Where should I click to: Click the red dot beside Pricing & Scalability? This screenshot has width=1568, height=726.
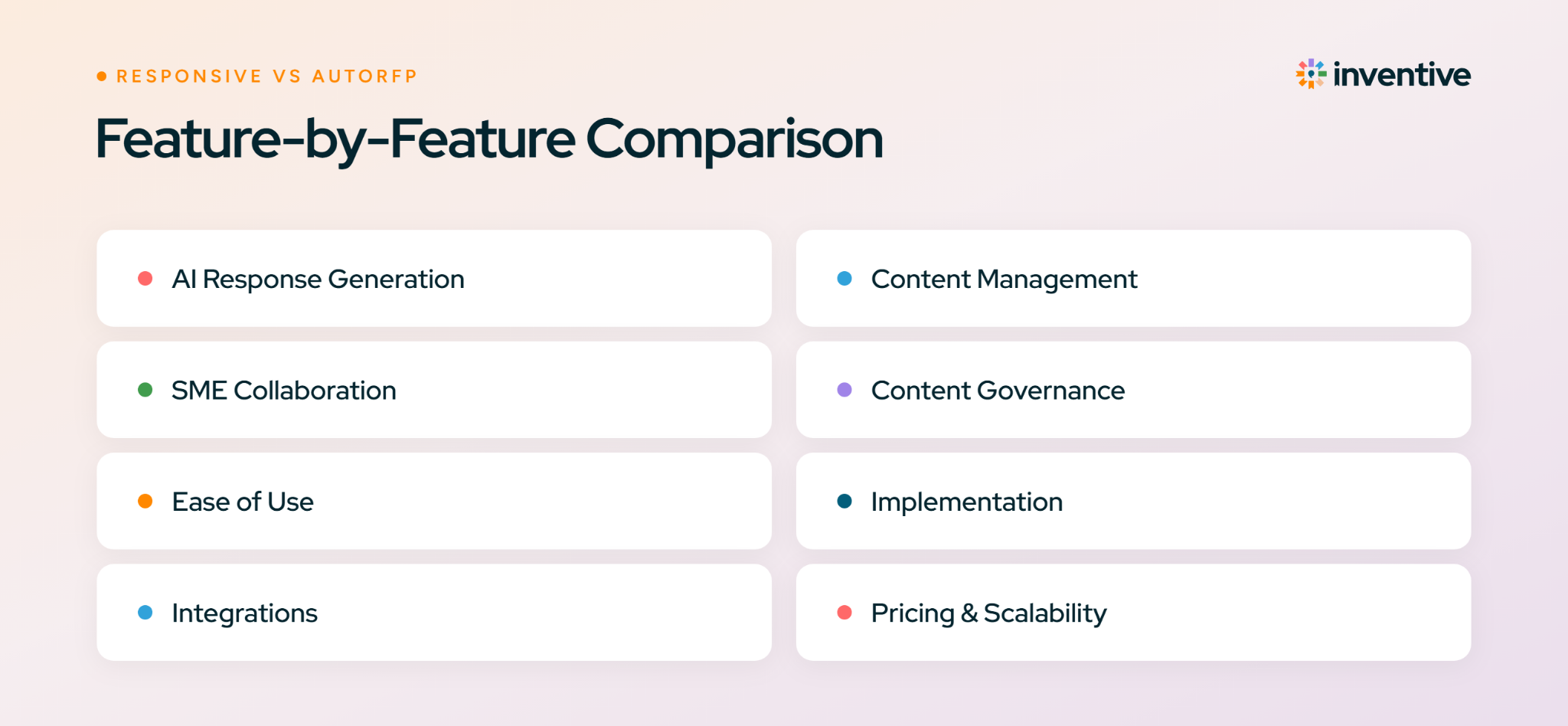pos(844,613)
